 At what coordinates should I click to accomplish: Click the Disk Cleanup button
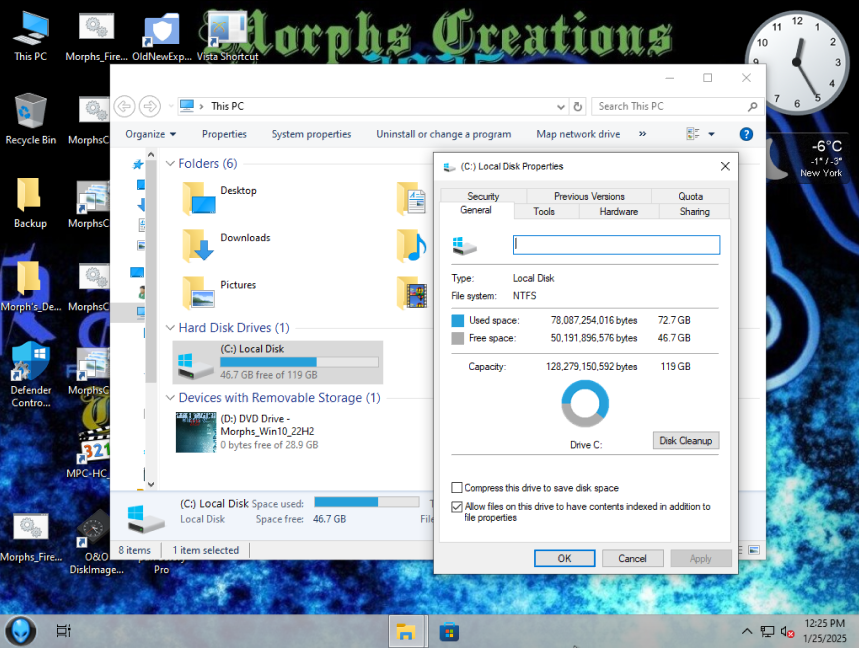point(686,440)
